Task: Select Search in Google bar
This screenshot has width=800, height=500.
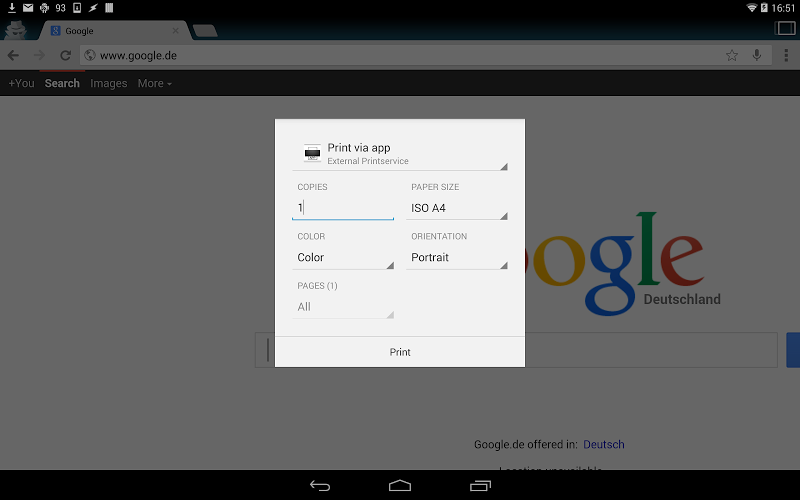Action: pyautogui.click(x=62, y=83)
